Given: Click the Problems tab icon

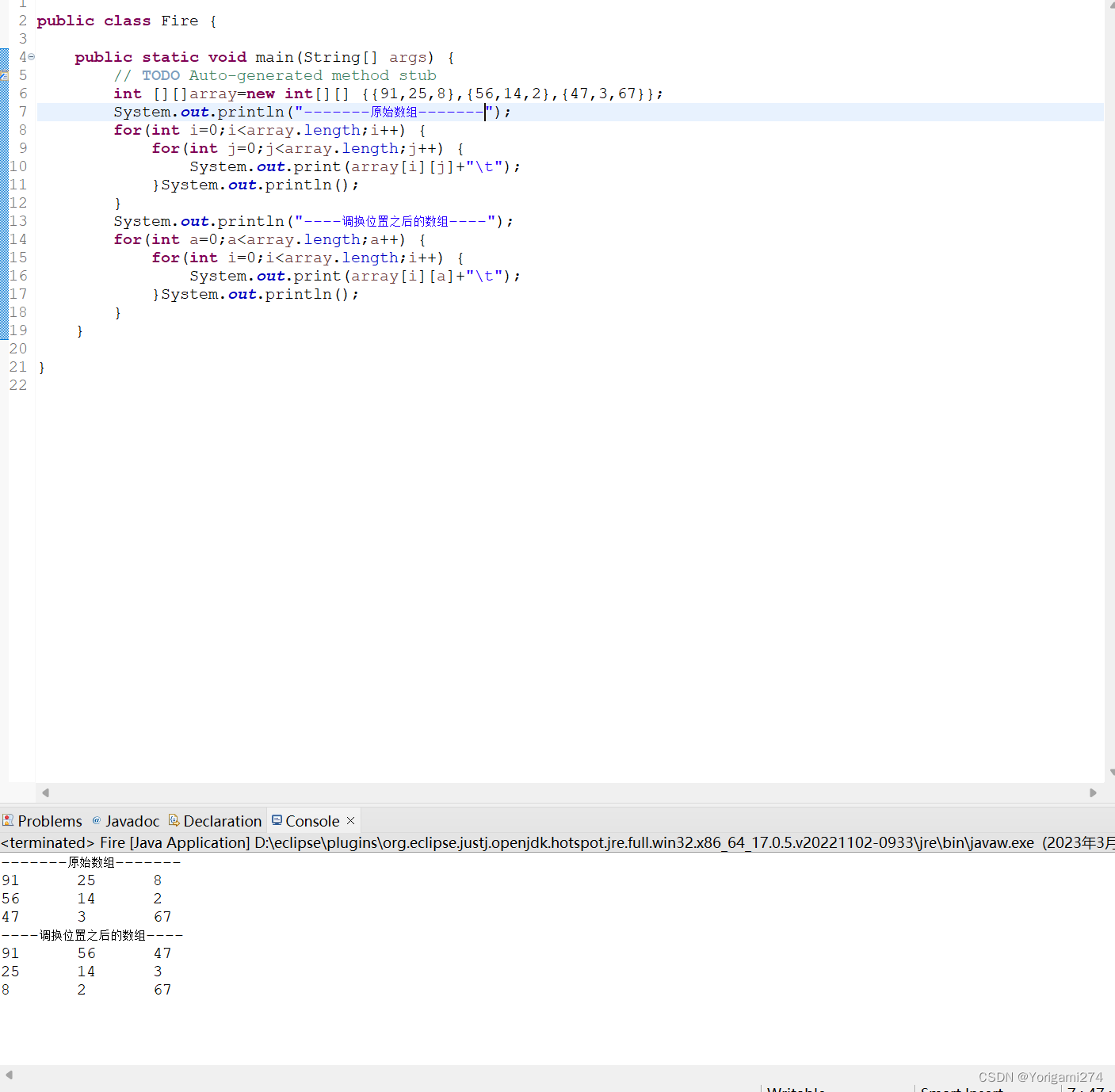Looking at the screenshot, I should tap(8, 820).
